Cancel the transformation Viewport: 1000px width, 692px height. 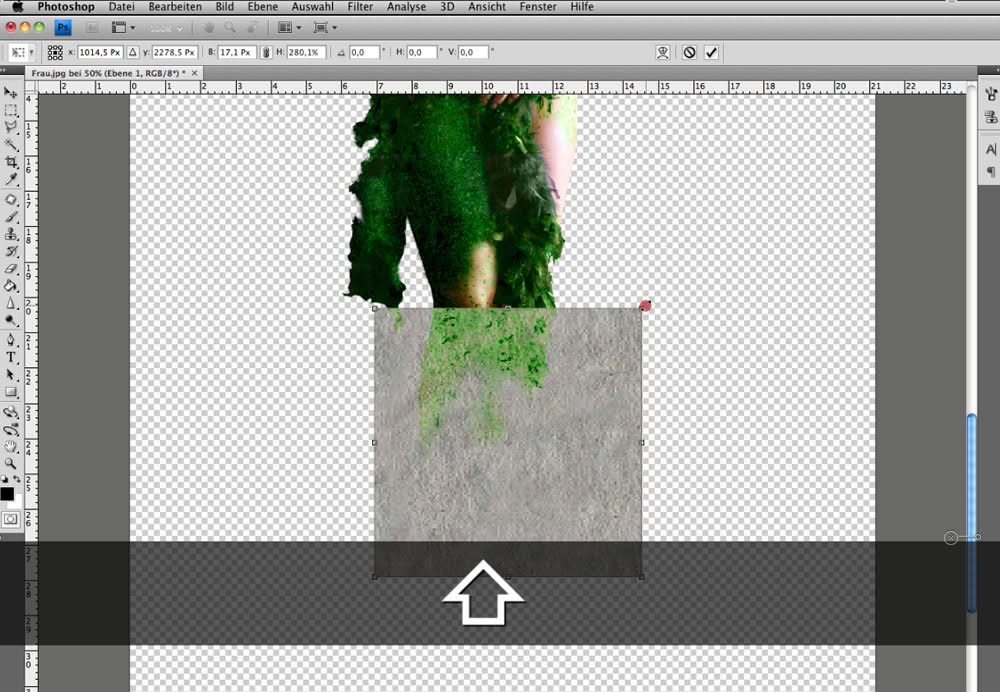689,52
